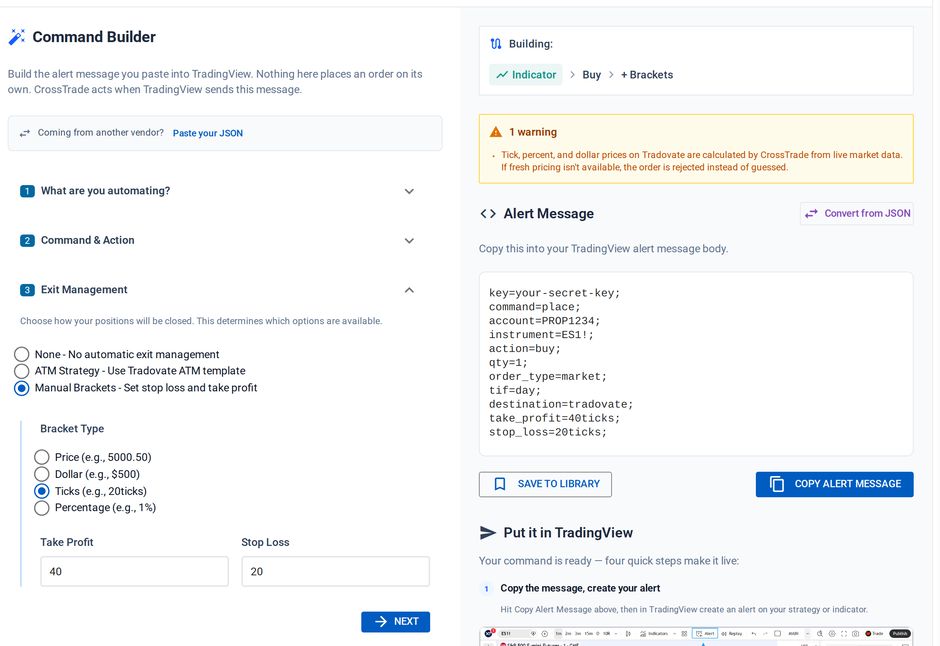Click the magic wand Command Builder icon
This screenshot has width=940, height=646.
click(x=17, y=37)
